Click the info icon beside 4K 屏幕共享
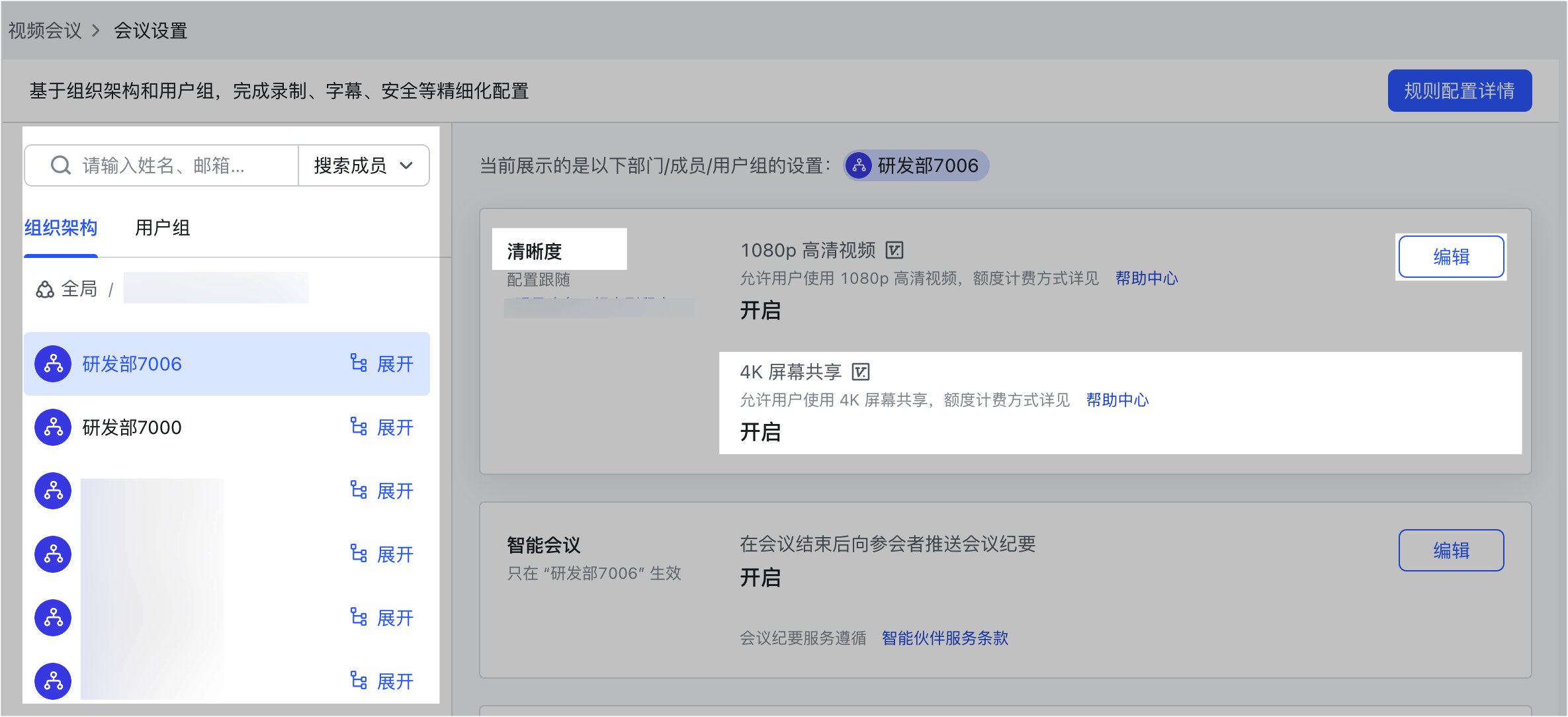1568x717 pixels. (860, 372)
